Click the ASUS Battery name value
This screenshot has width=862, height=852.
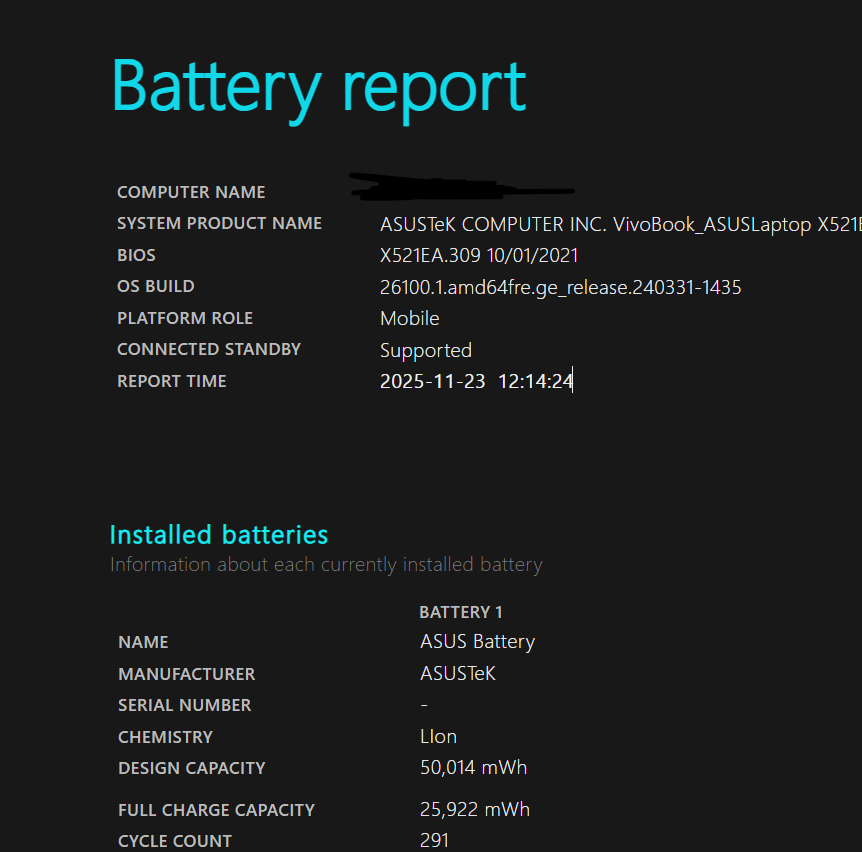click(x=477, y=642)
